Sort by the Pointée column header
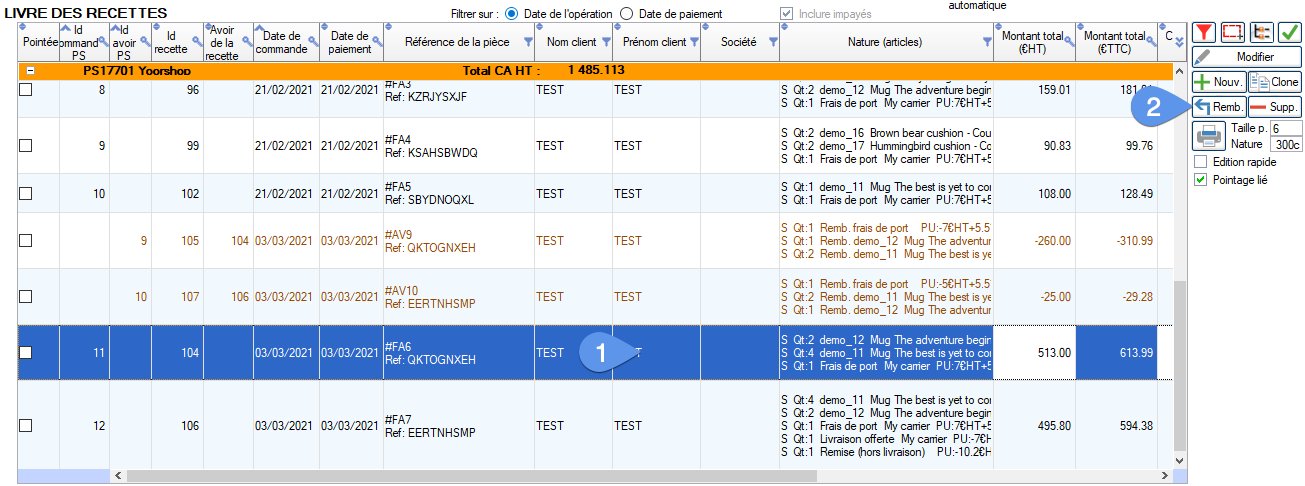The height and width of the screenshot is (486, 1305). click(x=40, y=42)
